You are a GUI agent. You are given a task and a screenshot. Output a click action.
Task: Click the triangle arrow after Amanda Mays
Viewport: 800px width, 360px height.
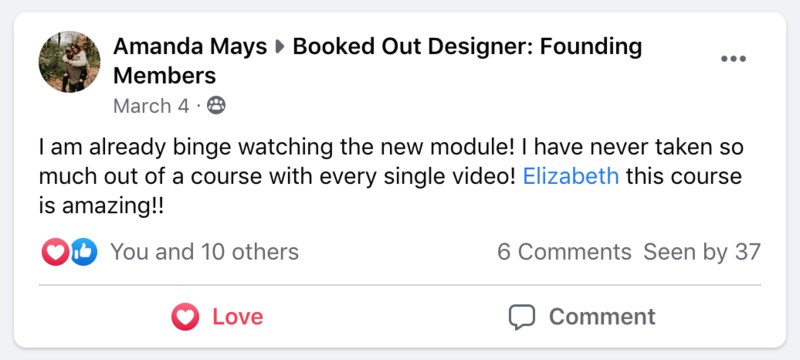click(x=280, y=47)
